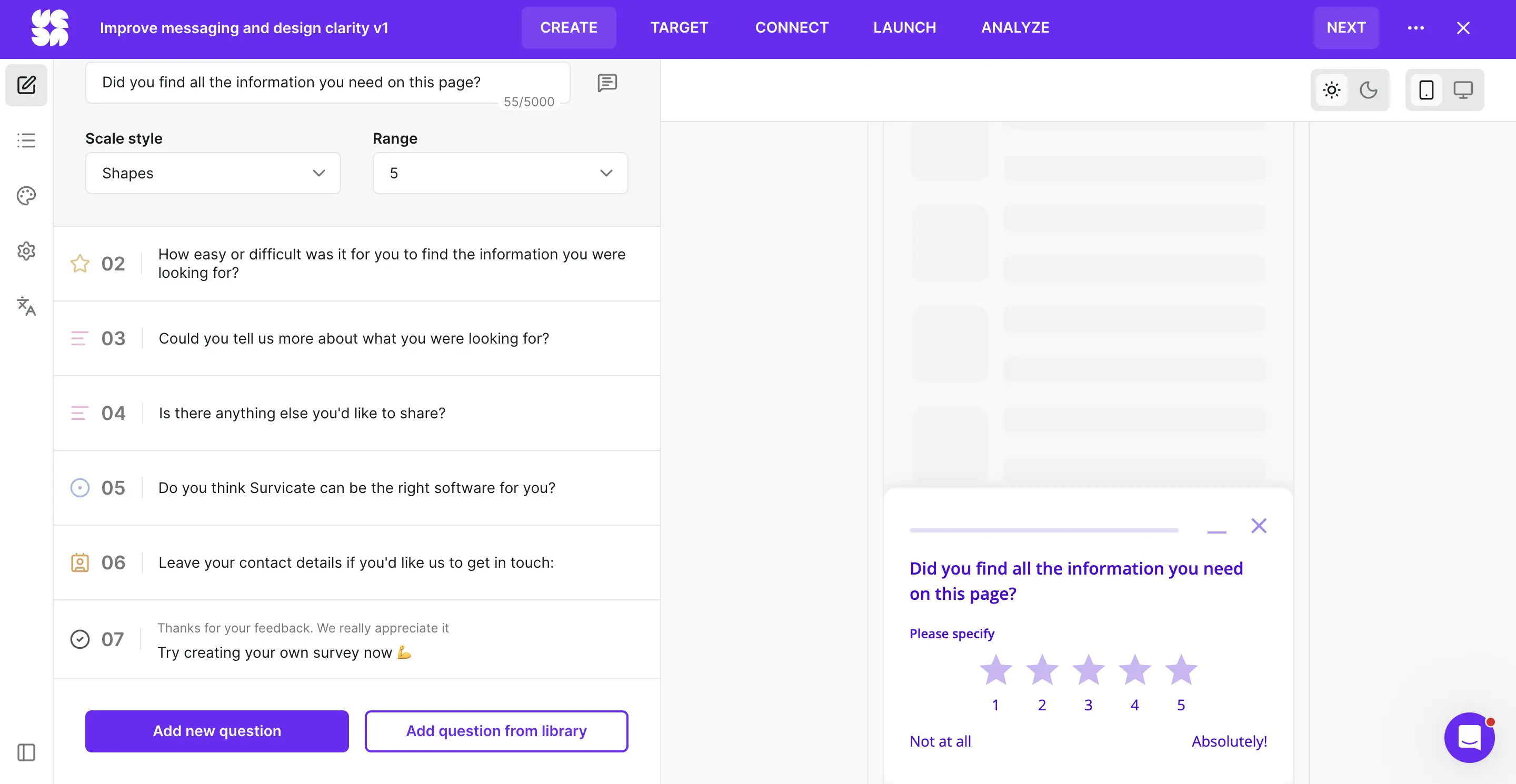Change the Range value dropdown

click(500, 173)
